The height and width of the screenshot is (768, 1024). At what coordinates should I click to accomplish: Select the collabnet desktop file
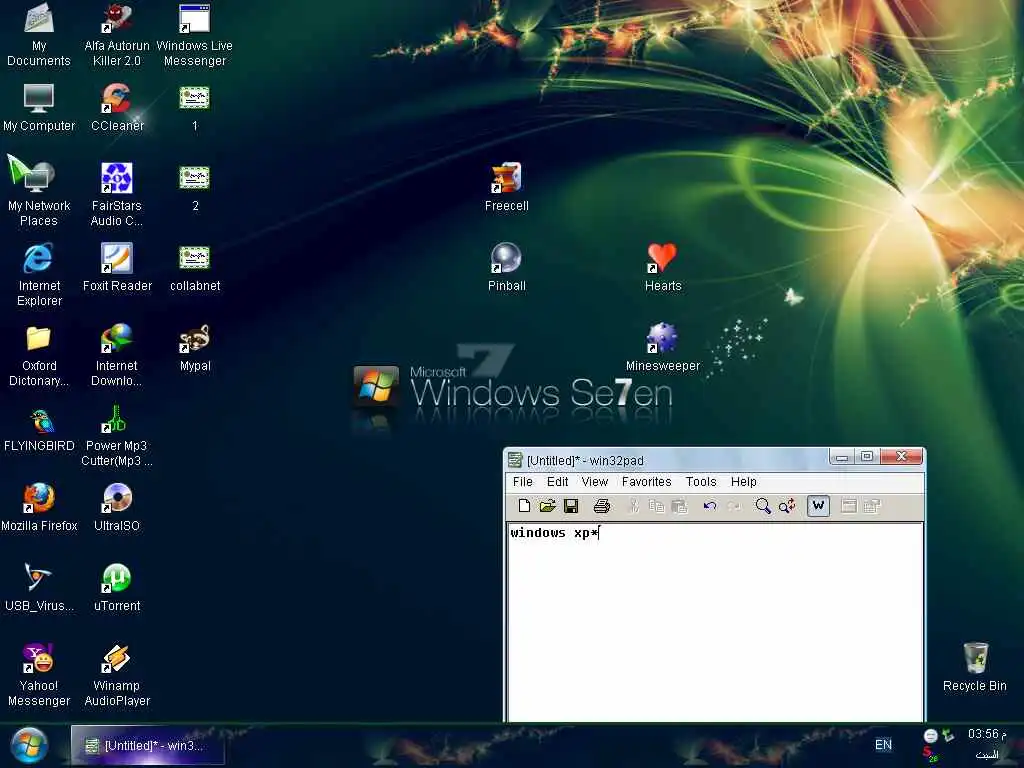pyautogui.click(x=195, y=268)
